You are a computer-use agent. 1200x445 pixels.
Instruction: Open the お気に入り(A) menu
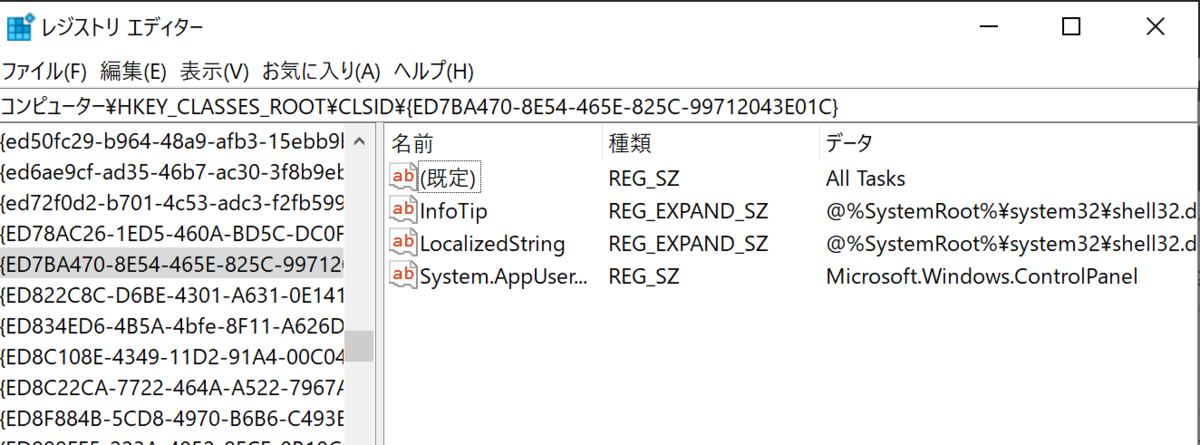[321, 72]
